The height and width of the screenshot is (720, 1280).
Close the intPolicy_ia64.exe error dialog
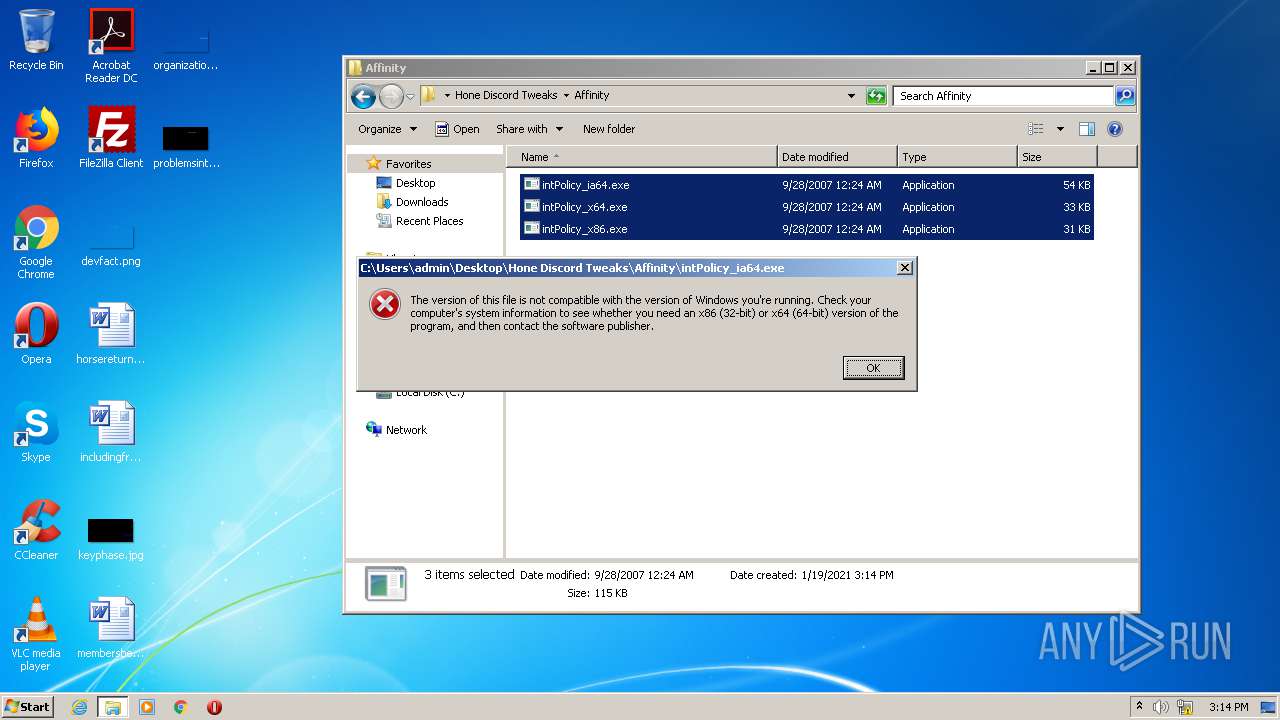904,268
